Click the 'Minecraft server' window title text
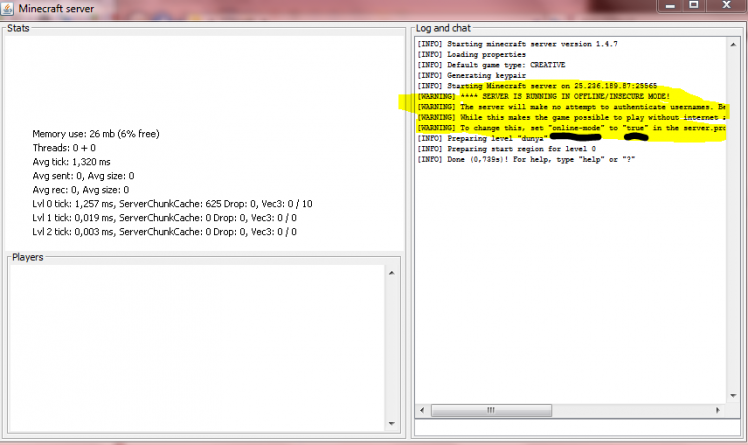 (x=56, y=9)
